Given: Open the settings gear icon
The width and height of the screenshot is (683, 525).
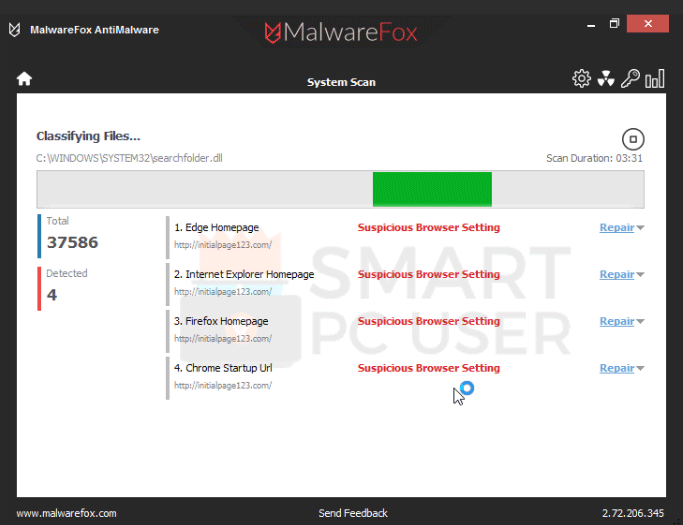Looking at the screenshot, I should point(582,79).
